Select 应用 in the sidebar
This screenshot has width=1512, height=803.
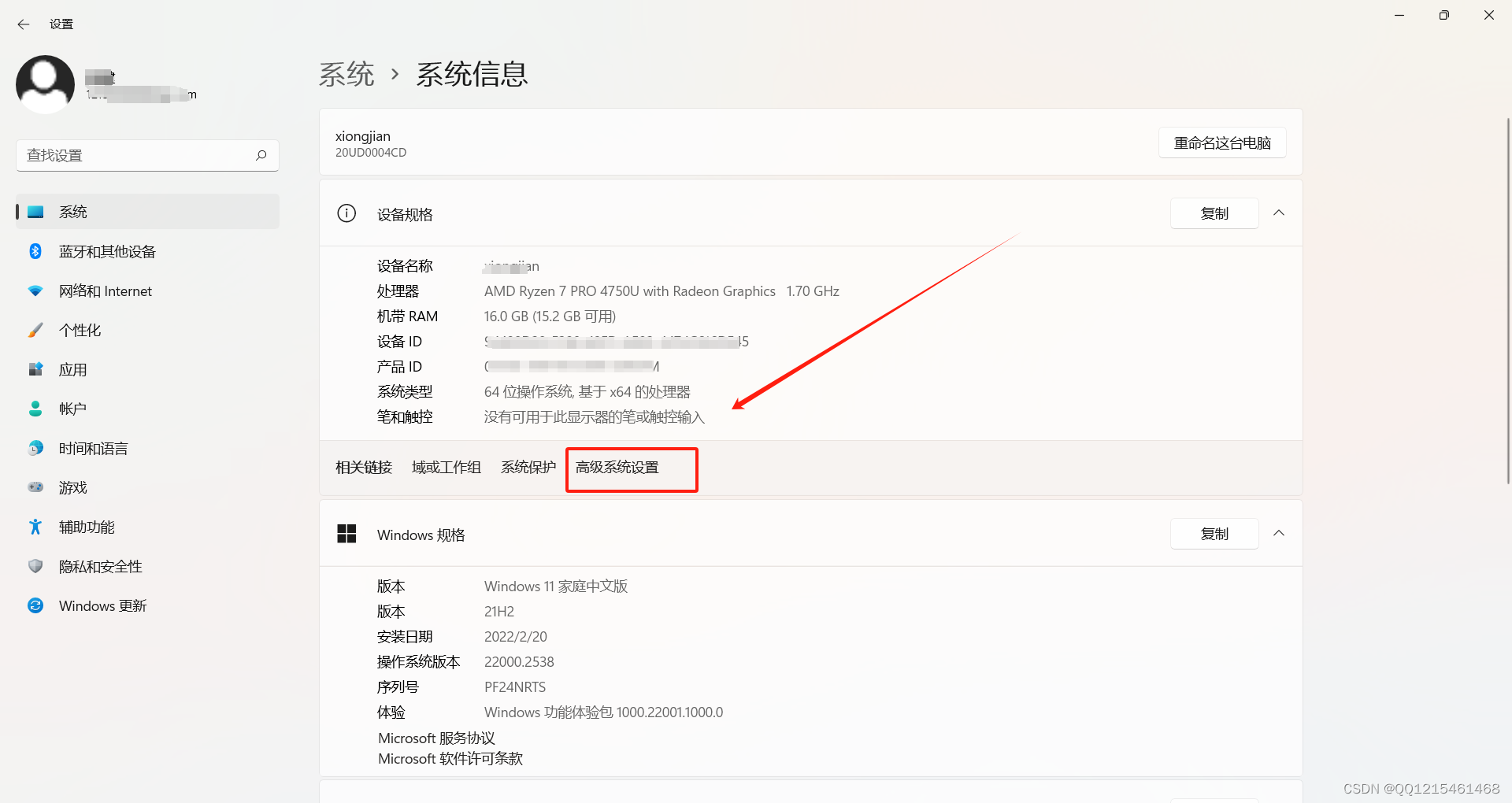(147, 369)
